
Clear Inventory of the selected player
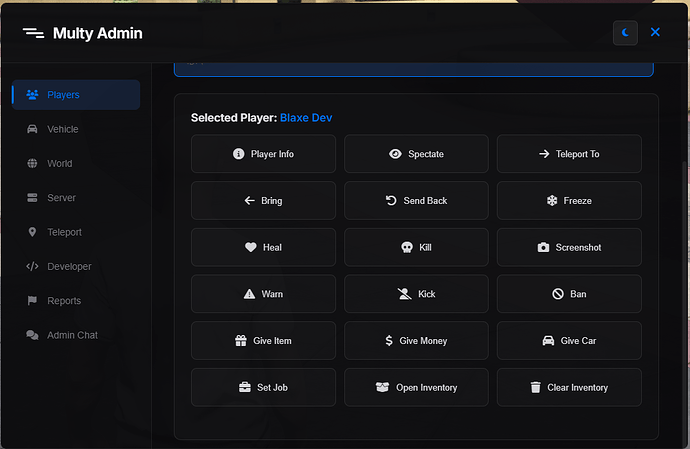pyautogui.click(x=569, y=387)
